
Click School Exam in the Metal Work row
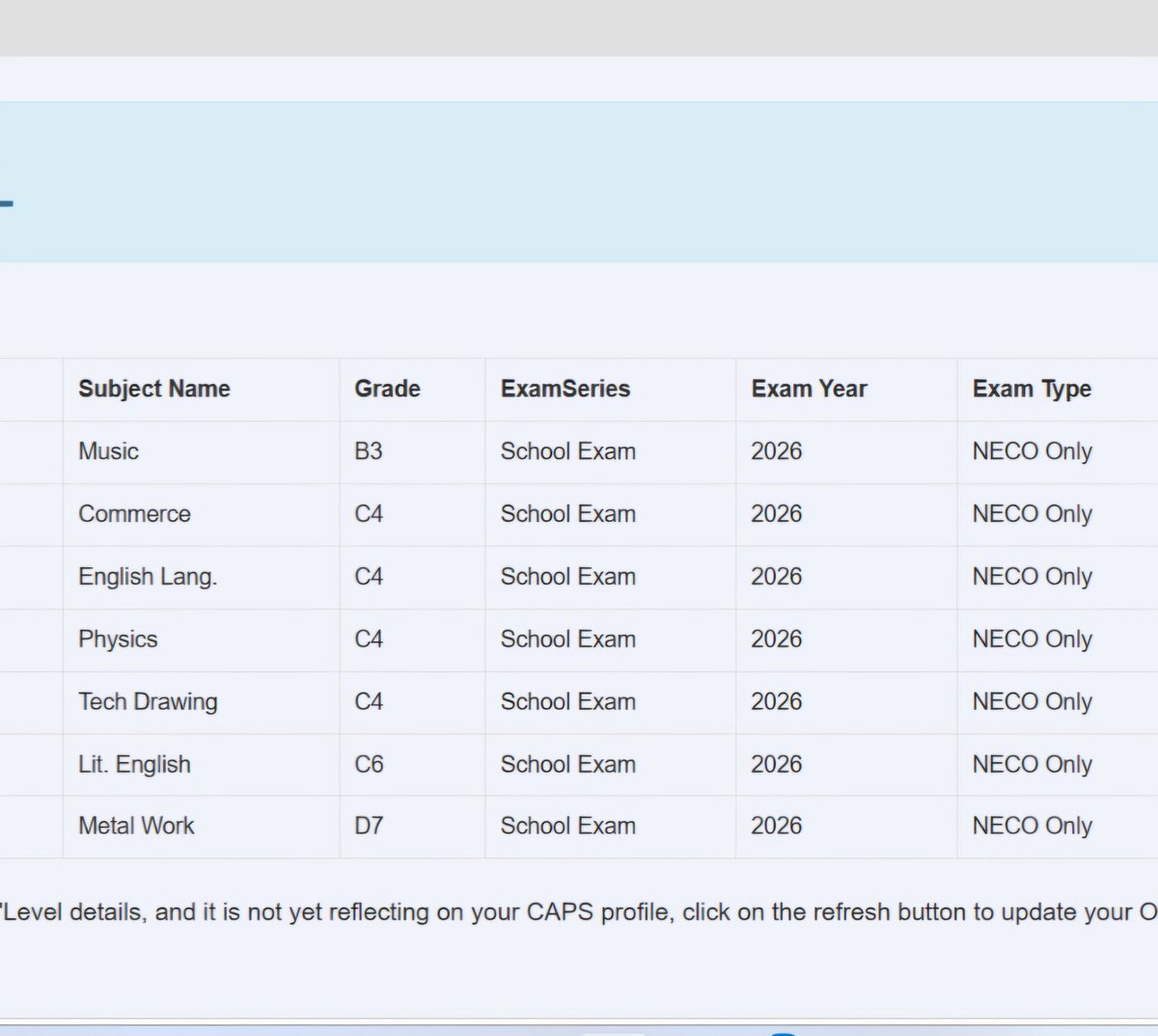pyautogui.click(x=567, y=826)
